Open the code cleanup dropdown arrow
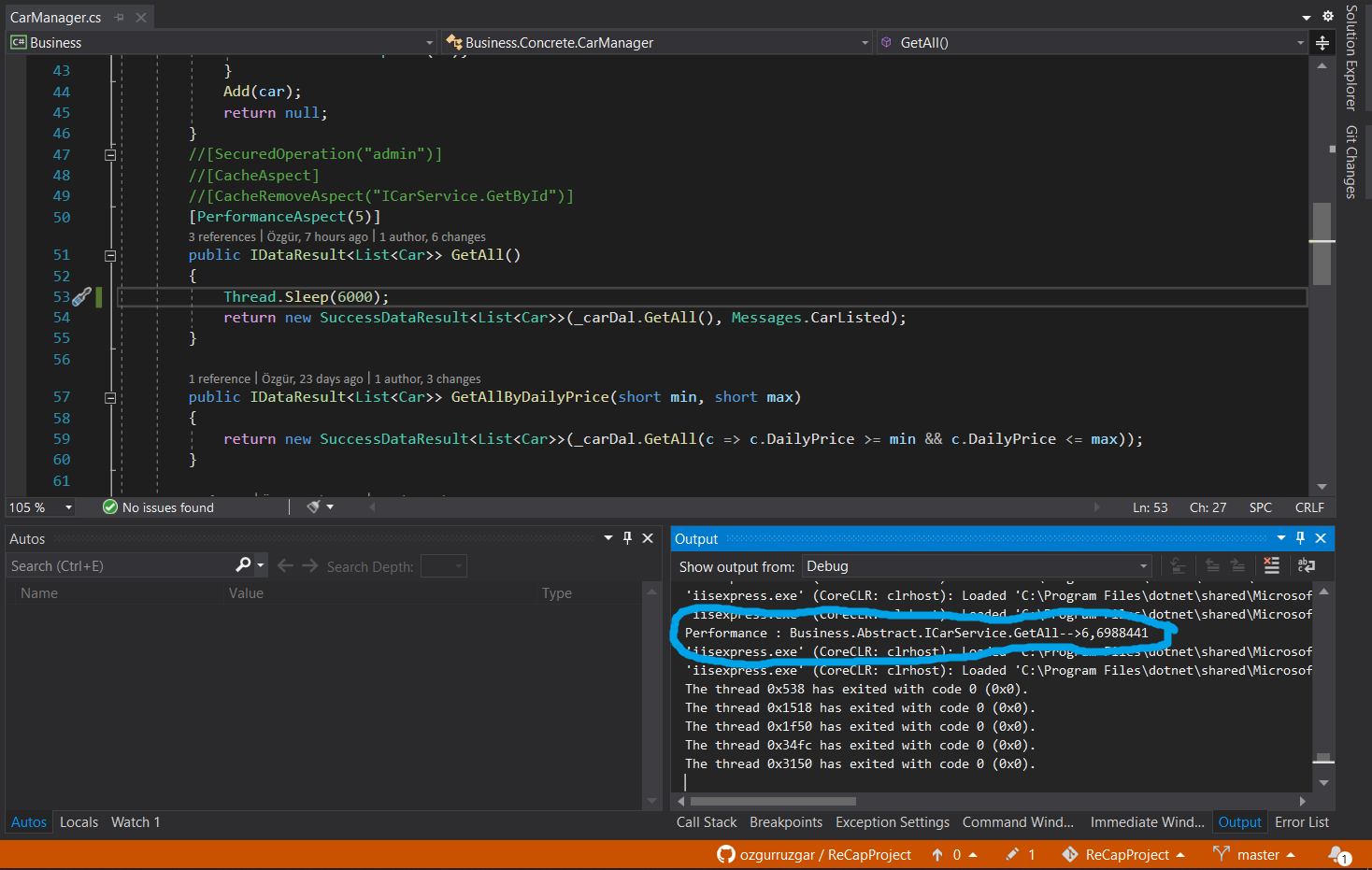 [330, 507]
